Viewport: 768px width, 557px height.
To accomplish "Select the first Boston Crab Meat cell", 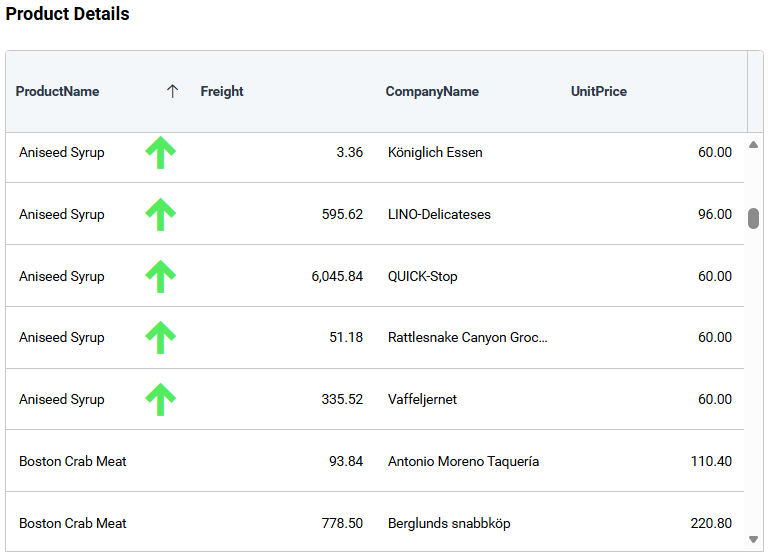I will (73, 461).
